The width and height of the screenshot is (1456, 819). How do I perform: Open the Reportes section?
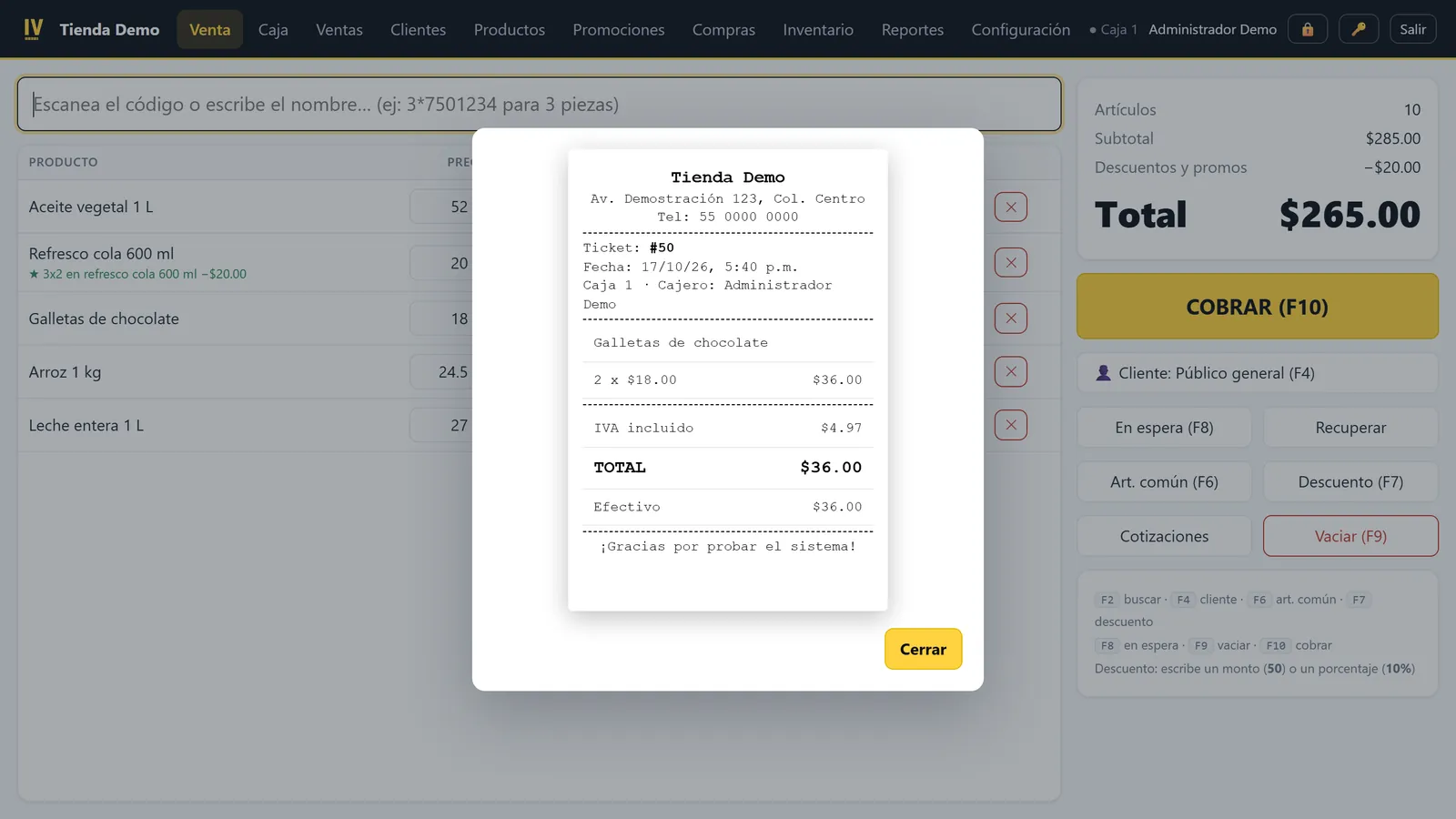tap(913, 29)
